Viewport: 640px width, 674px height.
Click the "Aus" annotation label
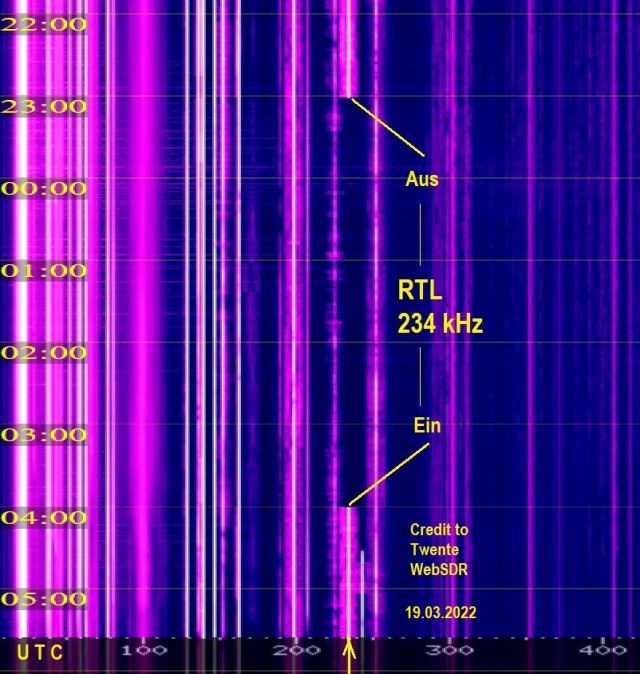421,180
